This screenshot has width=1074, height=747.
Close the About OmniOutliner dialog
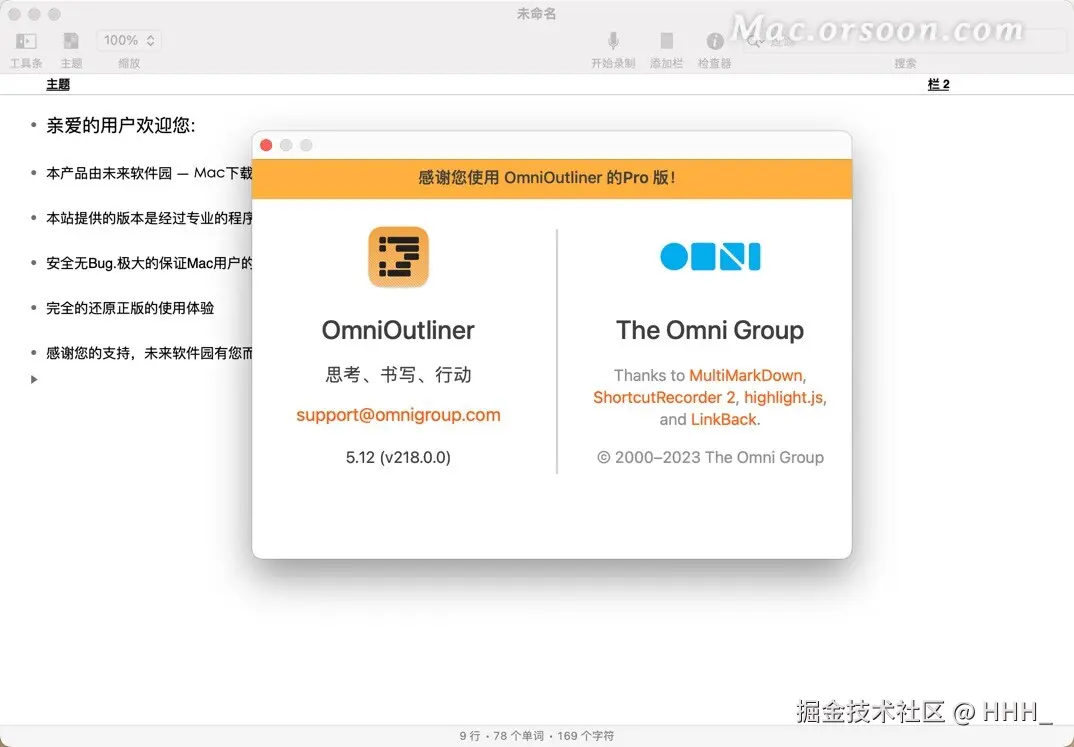(x=266, y=145)
